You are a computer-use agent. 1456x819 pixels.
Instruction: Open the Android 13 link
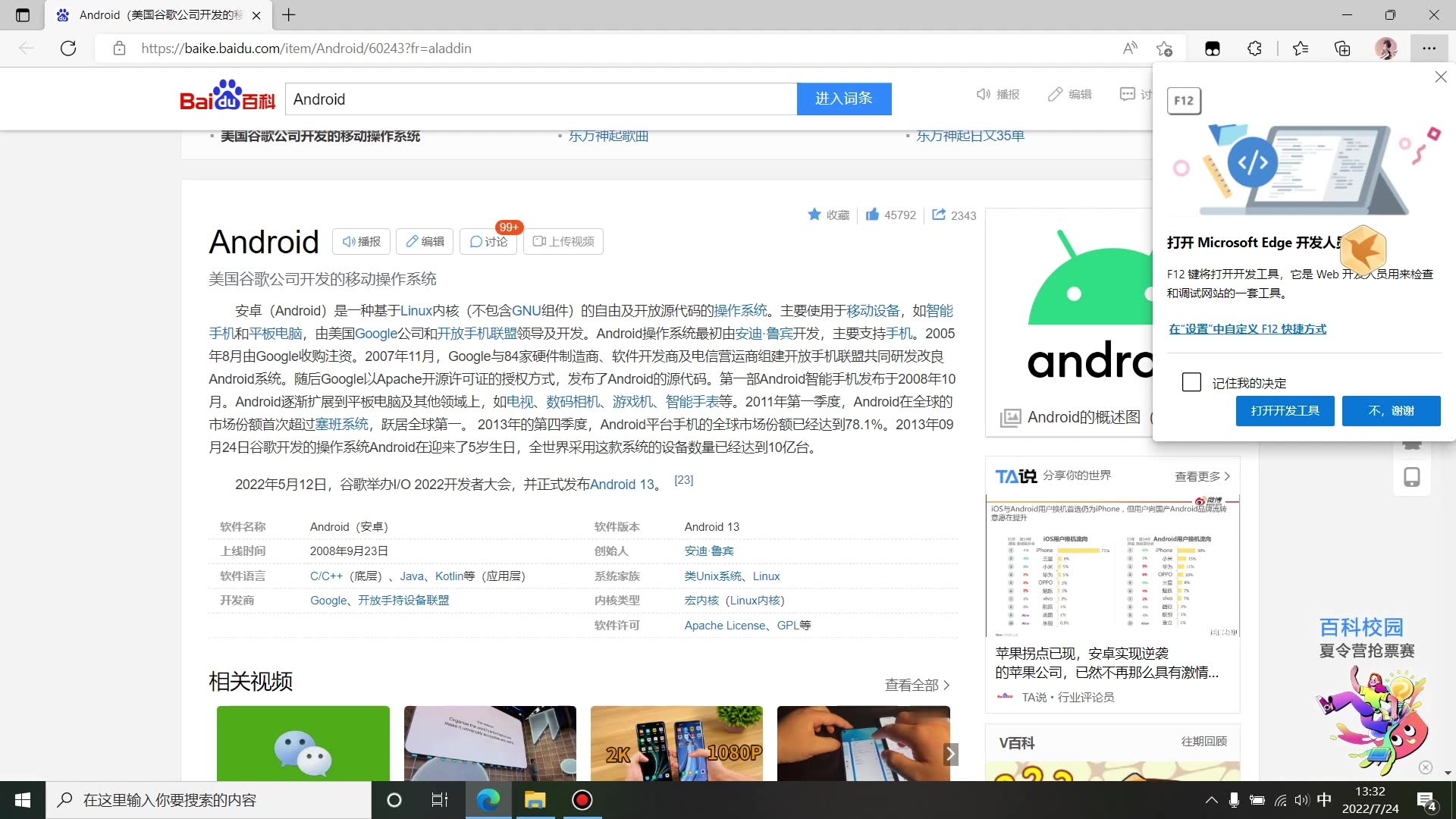pyautogui.click(x=622, y=485)
